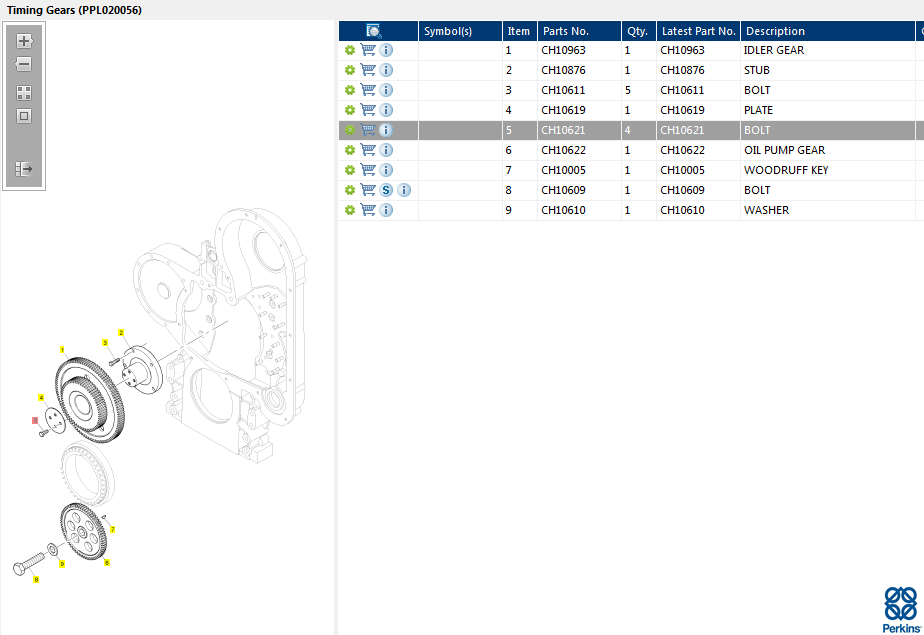Click the list export arrow icon
The width and height of the screenshot is (924, 635).
click(x=24, y=170)
